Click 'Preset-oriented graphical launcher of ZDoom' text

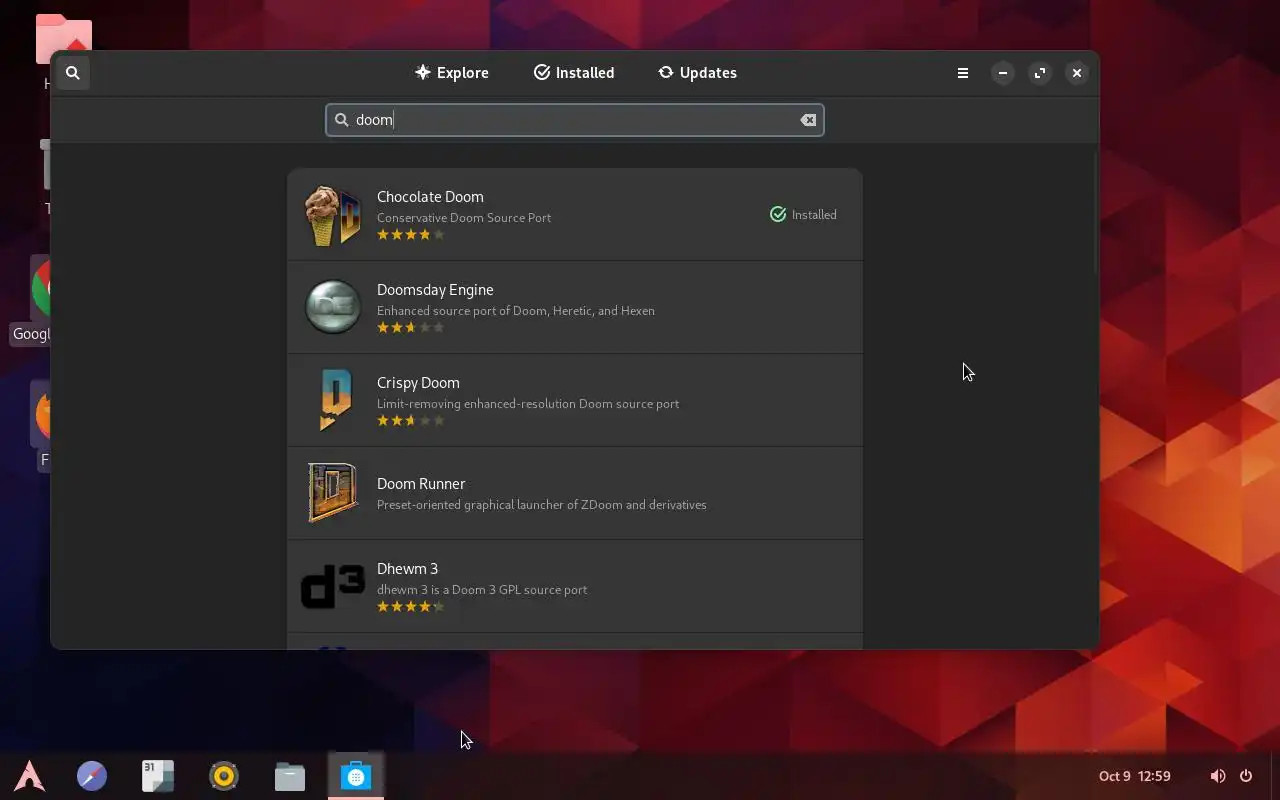[x=500, y=505]
